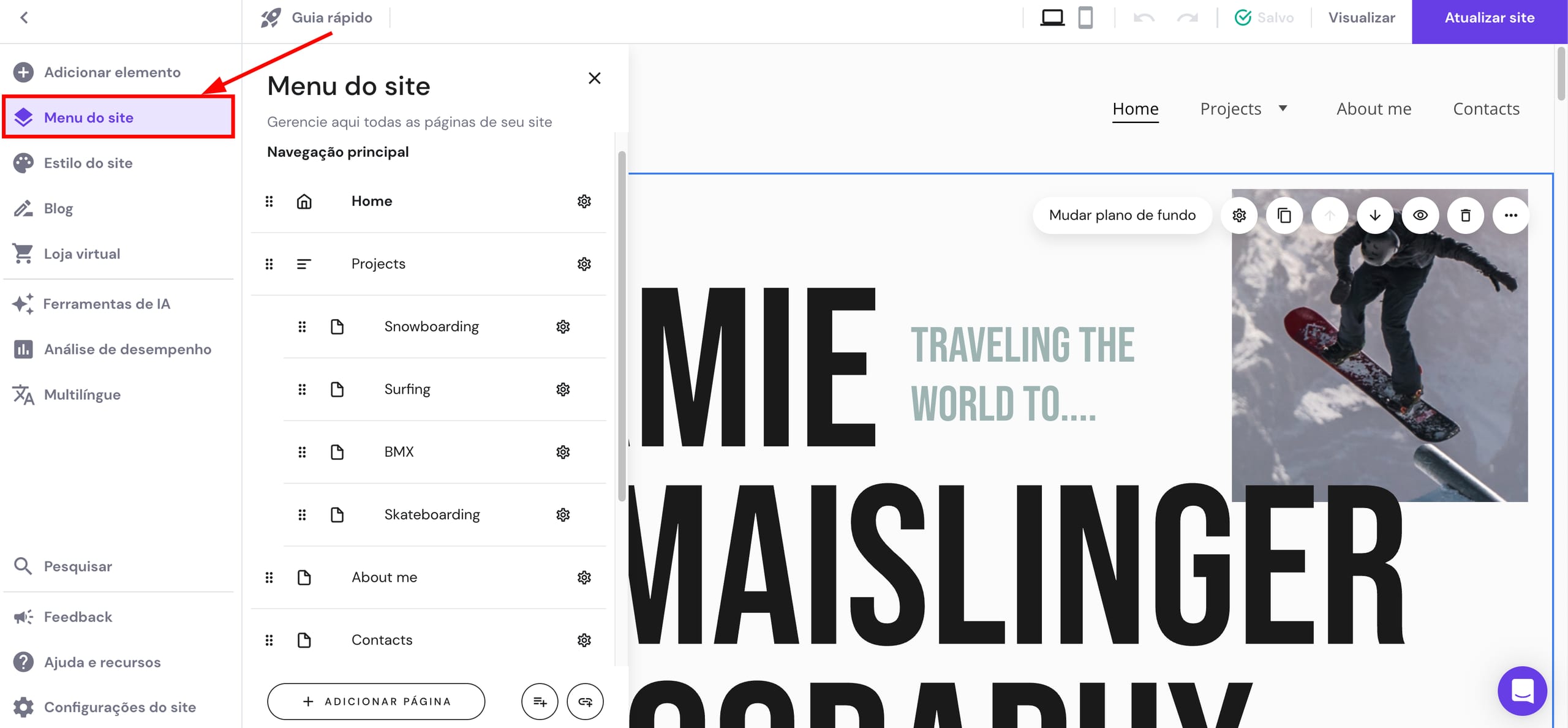Click Mudar plano de fundo button
The width and height of the screenshot is (1568, 728).
(1122, 215)
